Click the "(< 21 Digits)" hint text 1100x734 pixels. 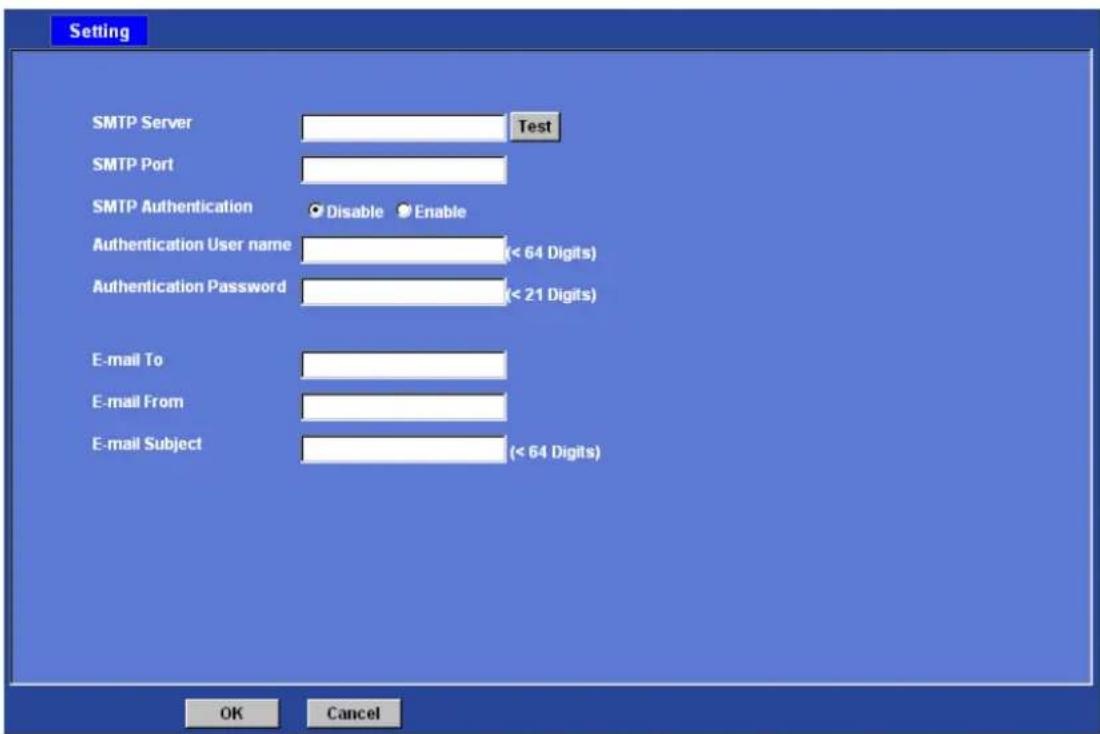(551, 295)
